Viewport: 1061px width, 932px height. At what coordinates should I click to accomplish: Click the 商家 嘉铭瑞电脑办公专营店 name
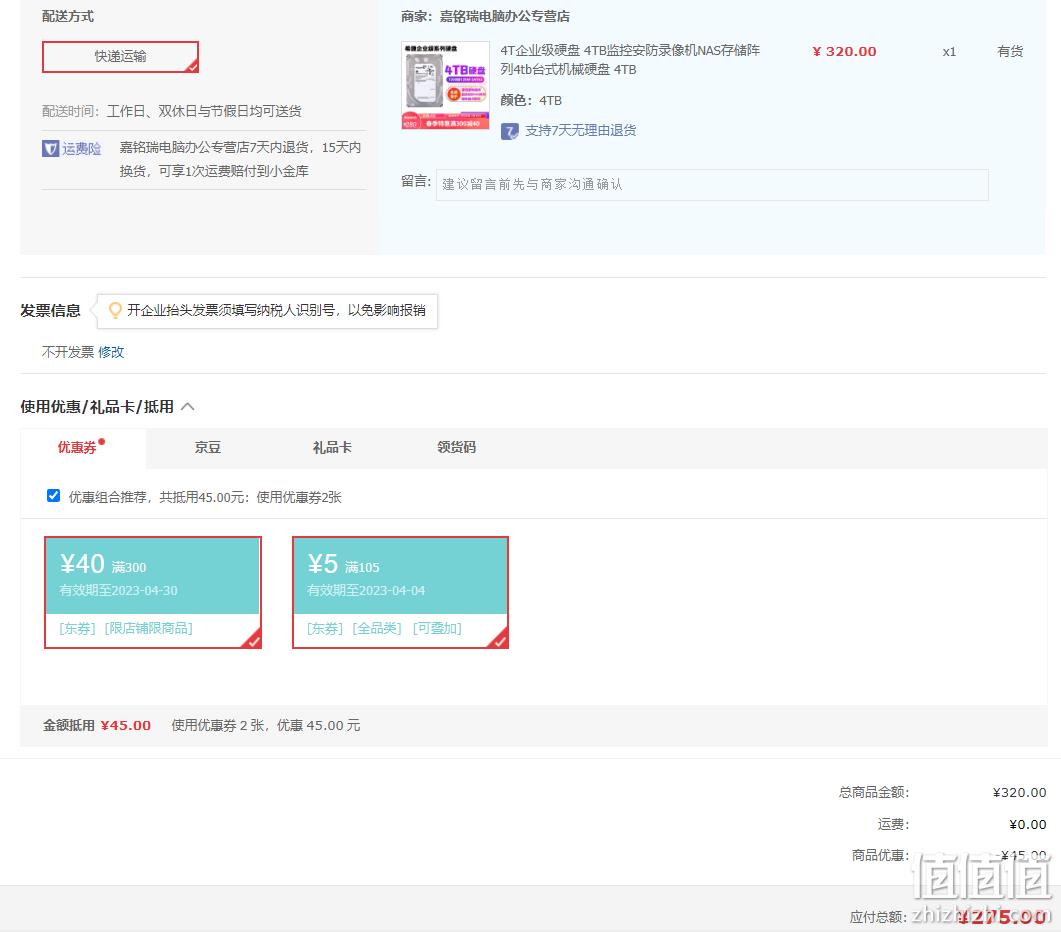pyautogui.click(x=505, y=16)
